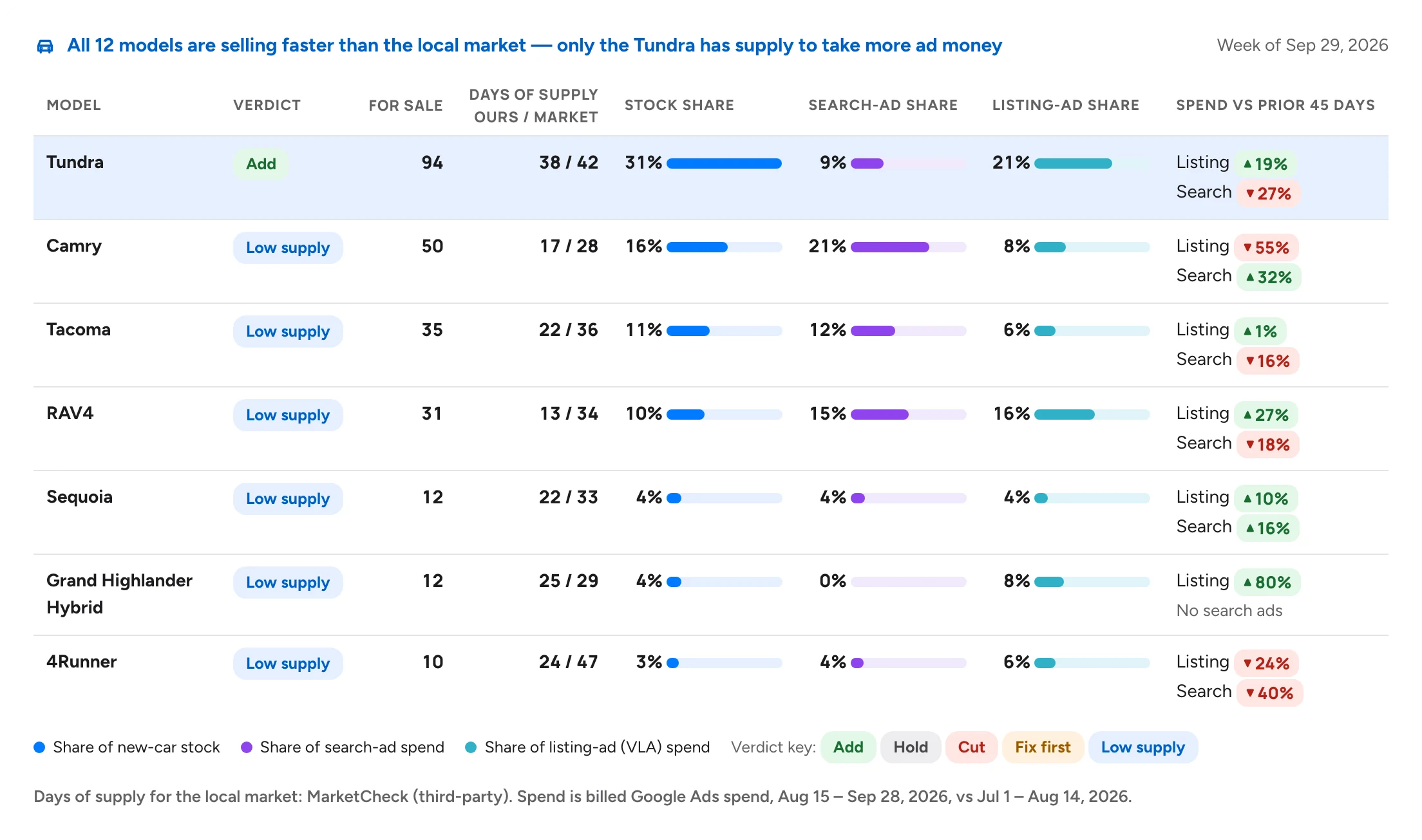Click the car icon beside the headline

point(44,46)
